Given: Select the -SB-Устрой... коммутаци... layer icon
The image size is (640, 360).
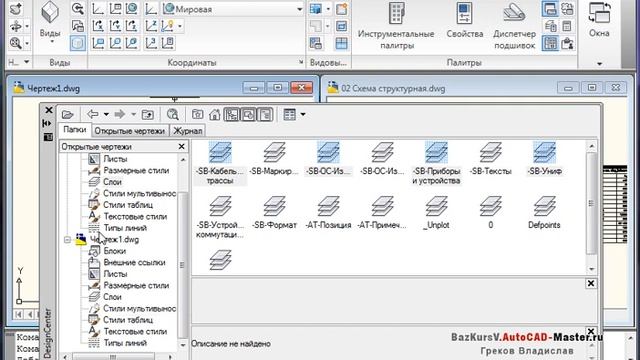Looking at the screenshot, I should pyautogui.click(x=220, y=206).
